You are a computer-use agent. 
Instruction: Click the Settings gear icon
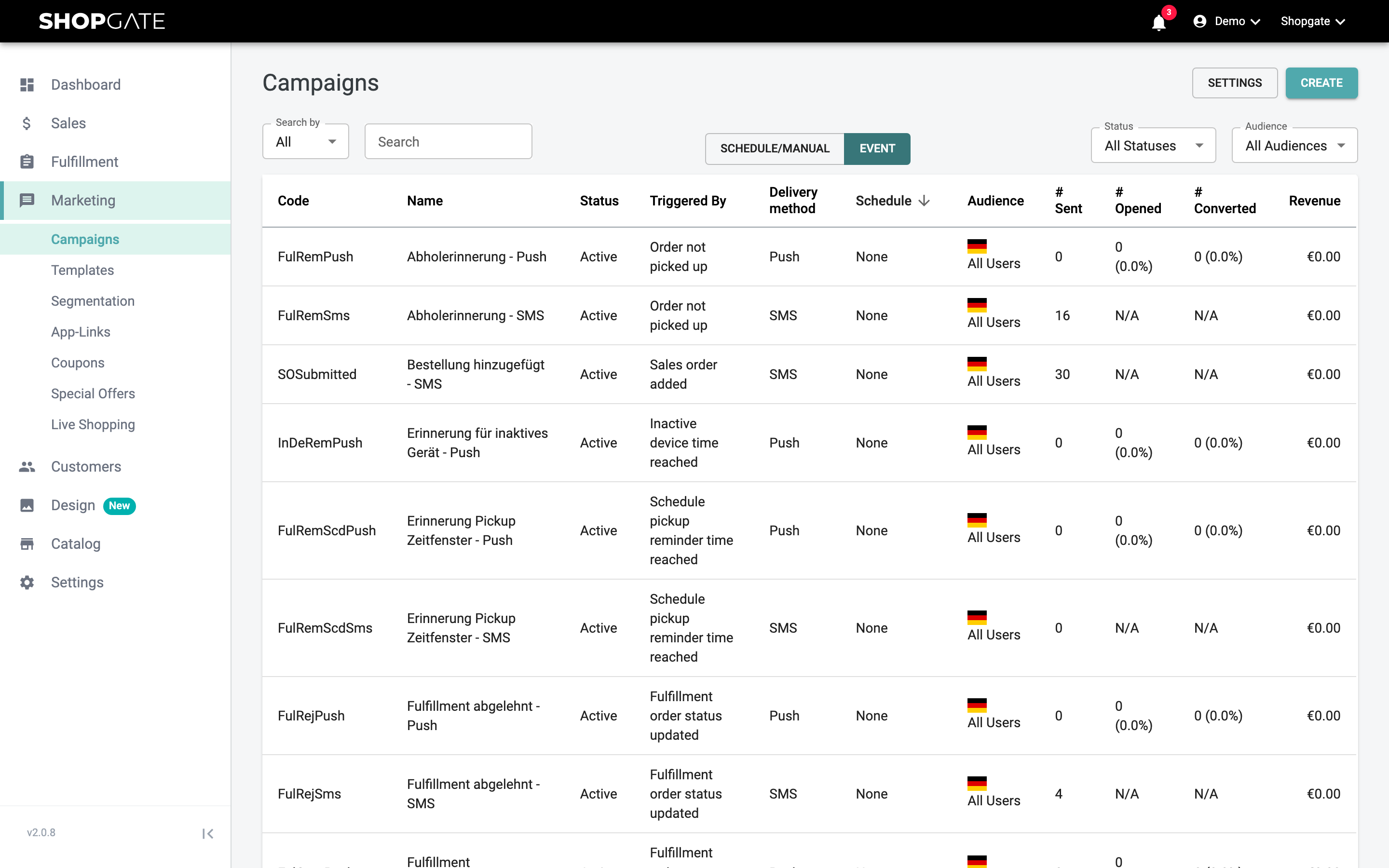click(x=27, y=582)
